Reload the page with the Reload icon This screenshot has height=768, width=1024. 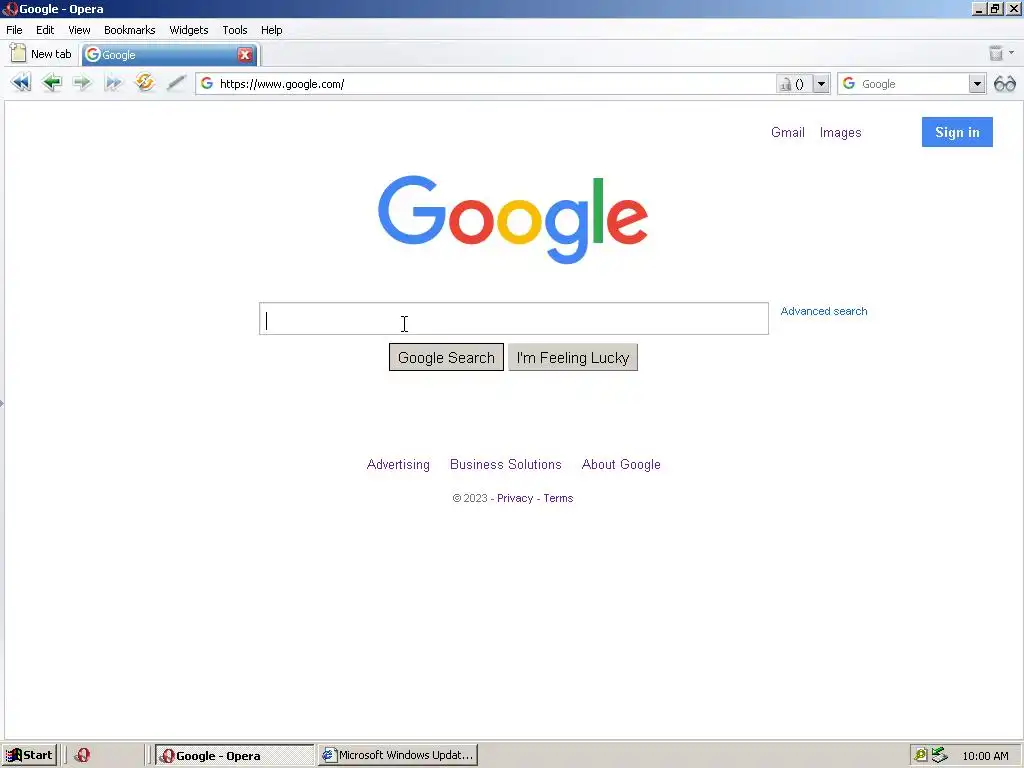[144, 82]
